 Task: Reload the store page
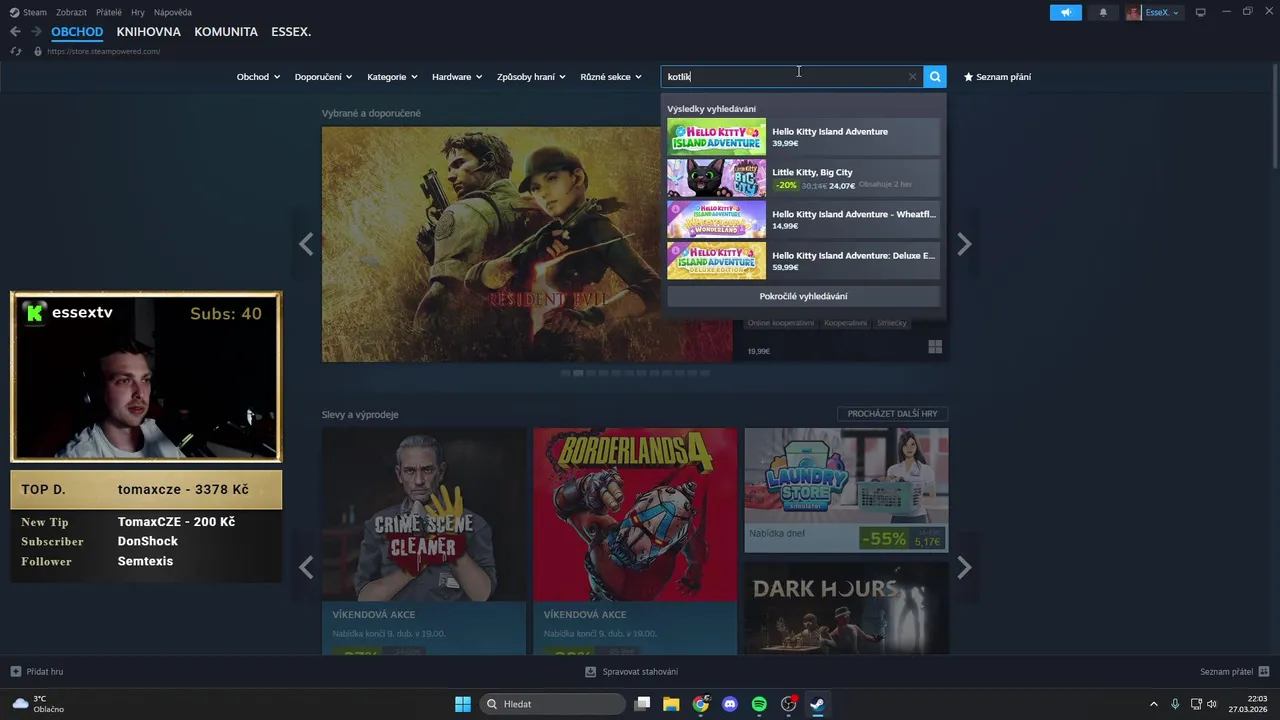click(15, 51)
